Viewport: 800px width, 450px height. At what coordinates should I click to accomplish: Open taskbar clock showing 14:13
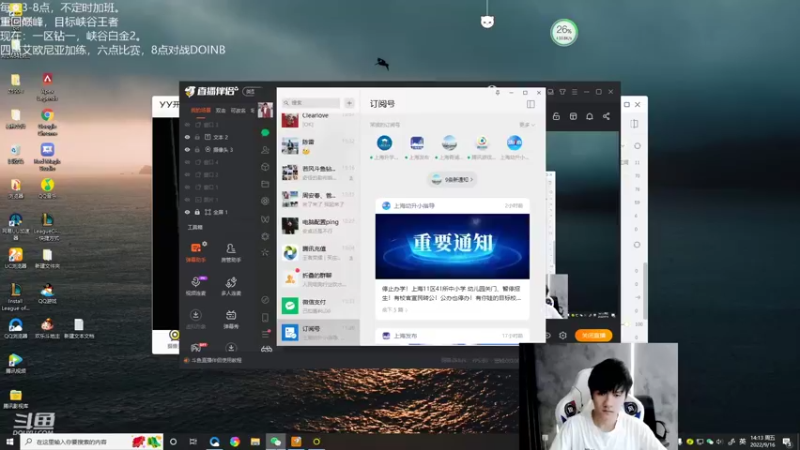tap(762, 441)
